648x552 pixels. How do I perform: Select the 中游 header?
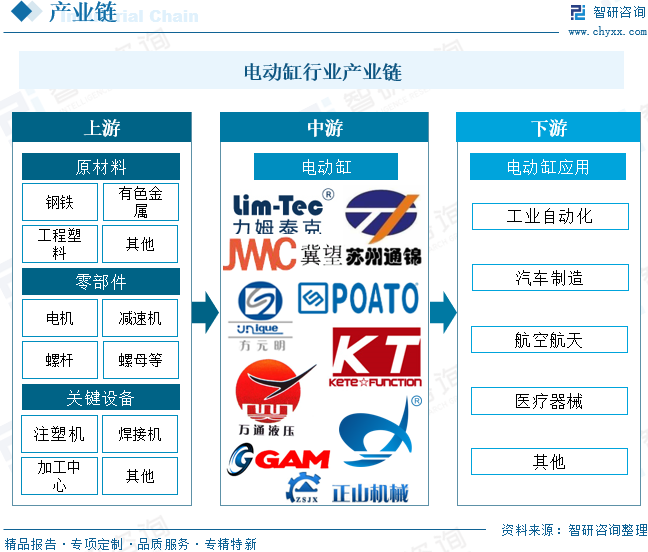tap(324, 127)
